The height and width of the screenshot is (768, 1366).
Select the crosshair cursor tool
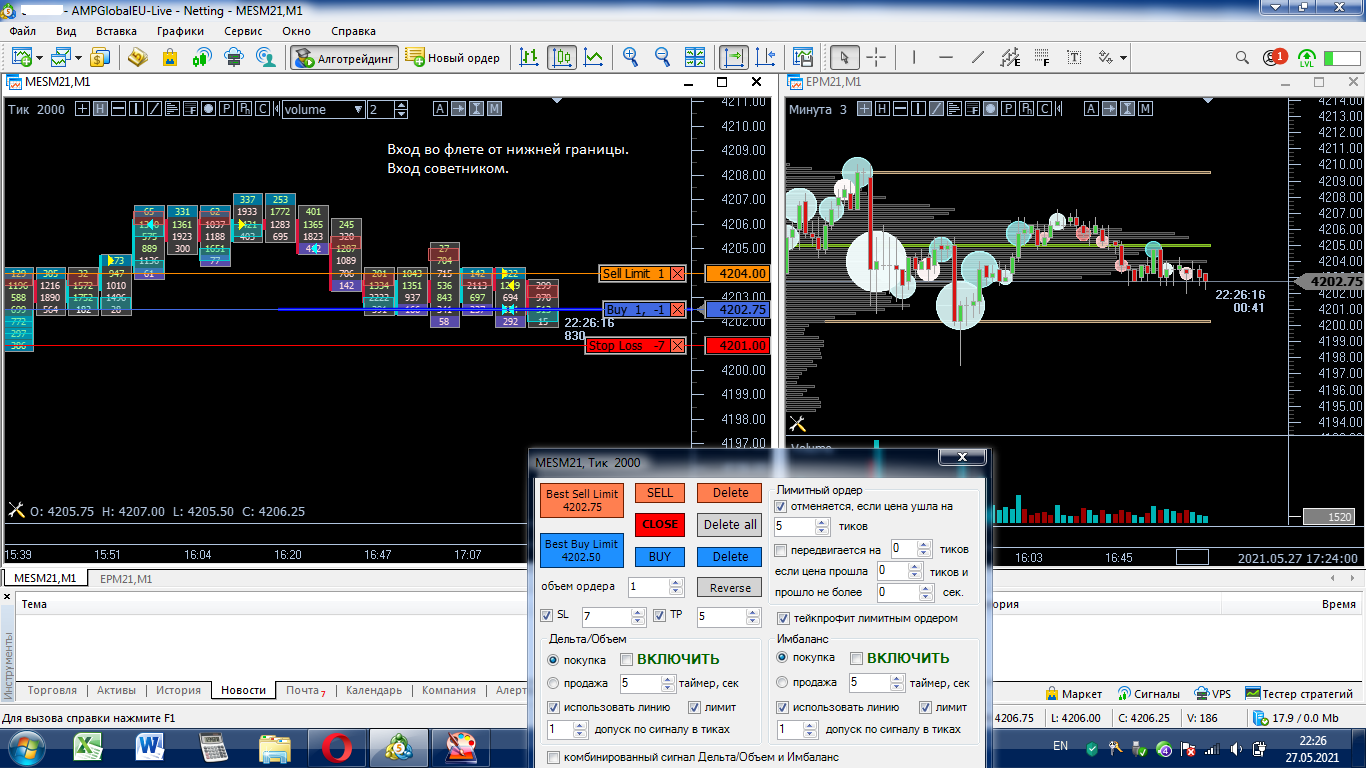coord(876,58)
